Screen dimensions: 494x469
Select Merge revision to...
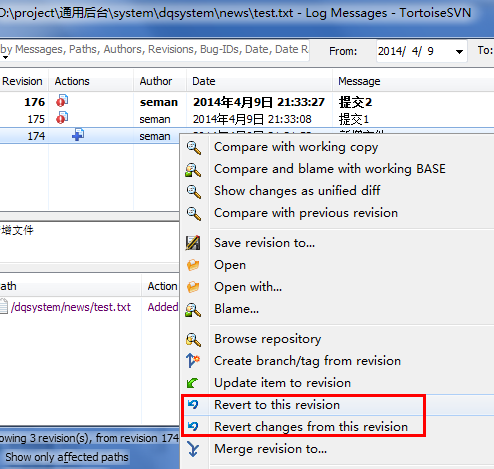(270, 449)
